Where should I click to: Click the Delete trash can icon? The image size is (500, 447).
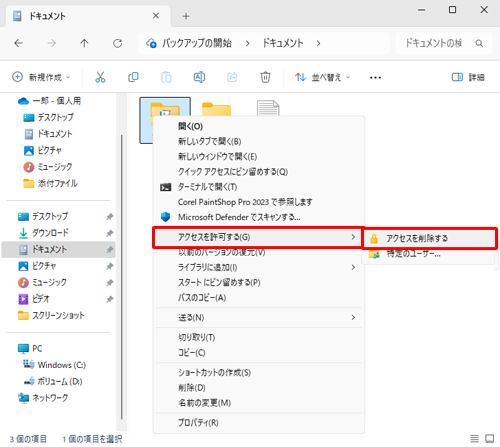coord(265,77)
